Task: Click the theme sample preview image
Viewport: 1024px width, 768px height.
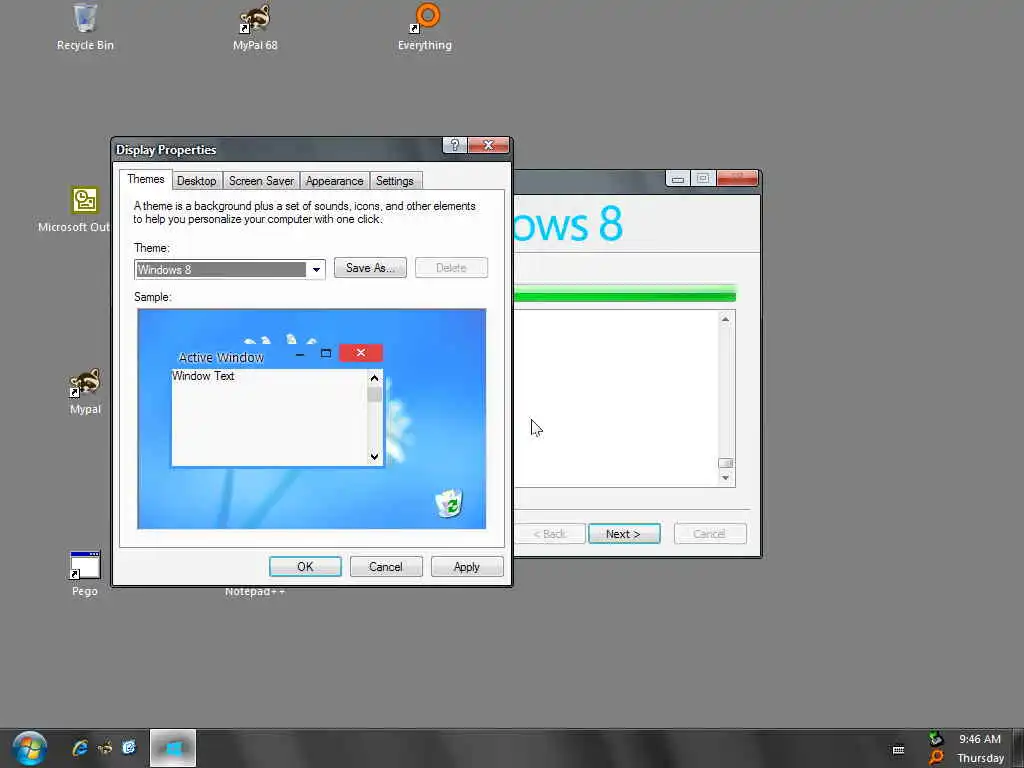Action: click(312, 419)
